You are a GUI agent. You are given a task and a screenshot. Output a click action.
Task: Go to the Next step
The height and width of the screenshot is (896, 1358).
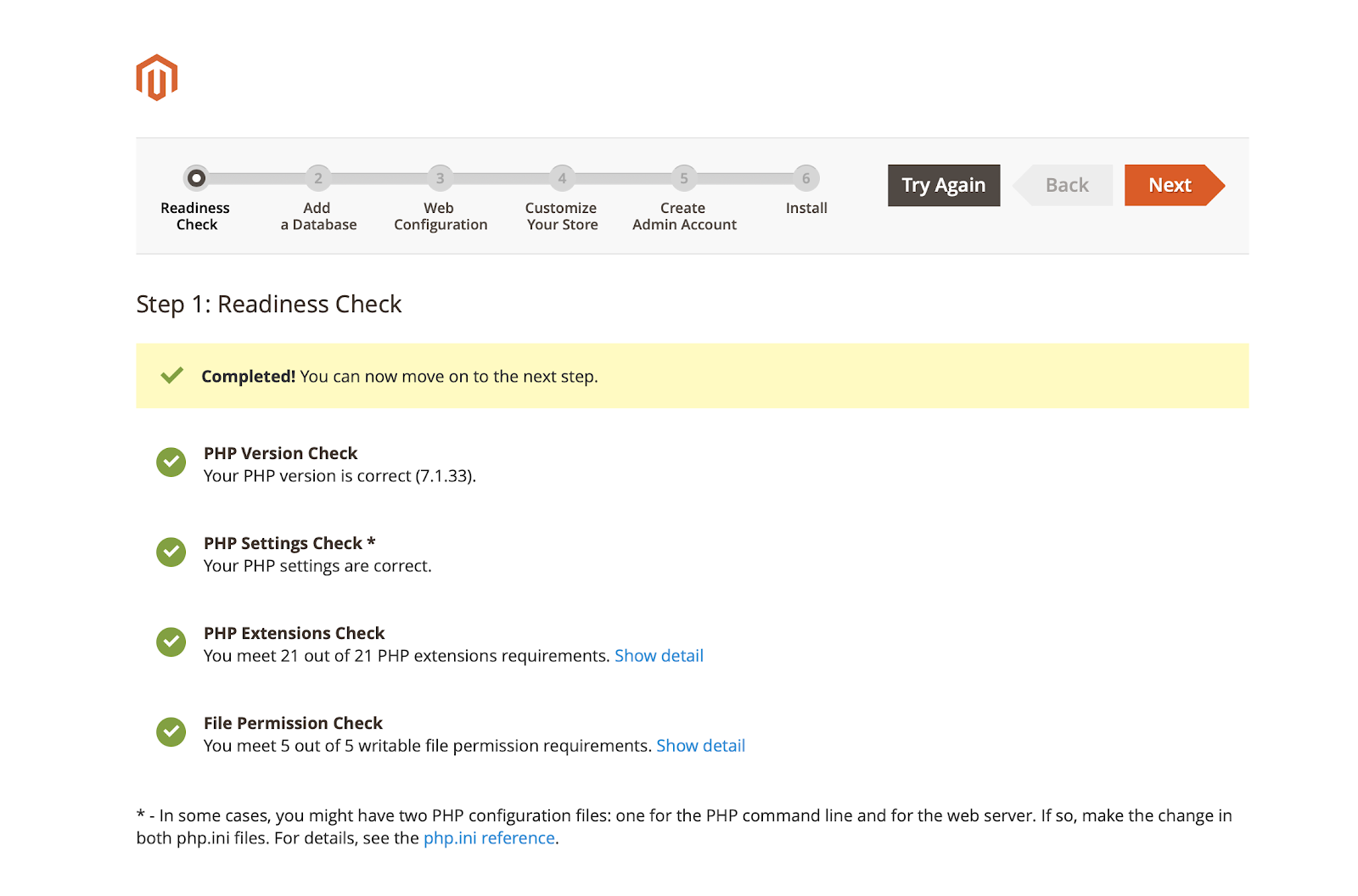click(1175, 185)
